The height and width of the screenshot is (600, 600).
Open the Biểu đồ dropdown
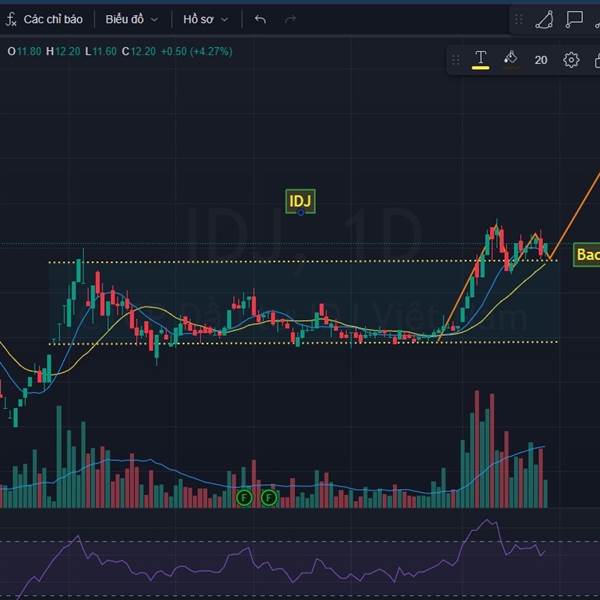[x=131, y=19]
